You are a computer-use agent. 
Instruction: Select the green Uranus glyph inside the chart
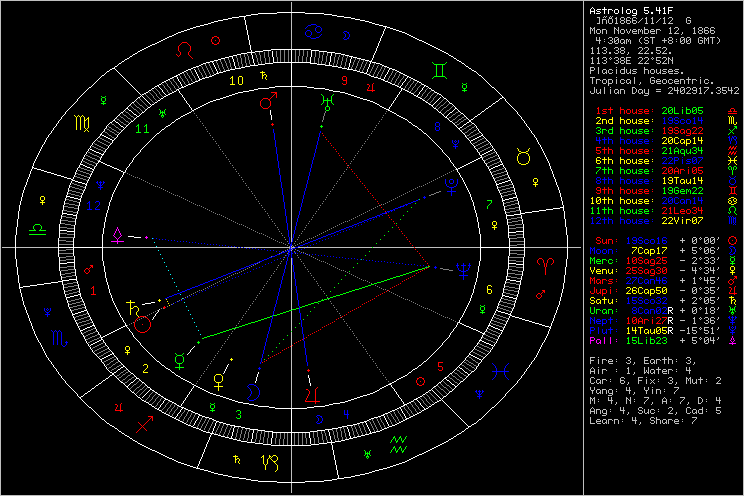click(326, 102)
